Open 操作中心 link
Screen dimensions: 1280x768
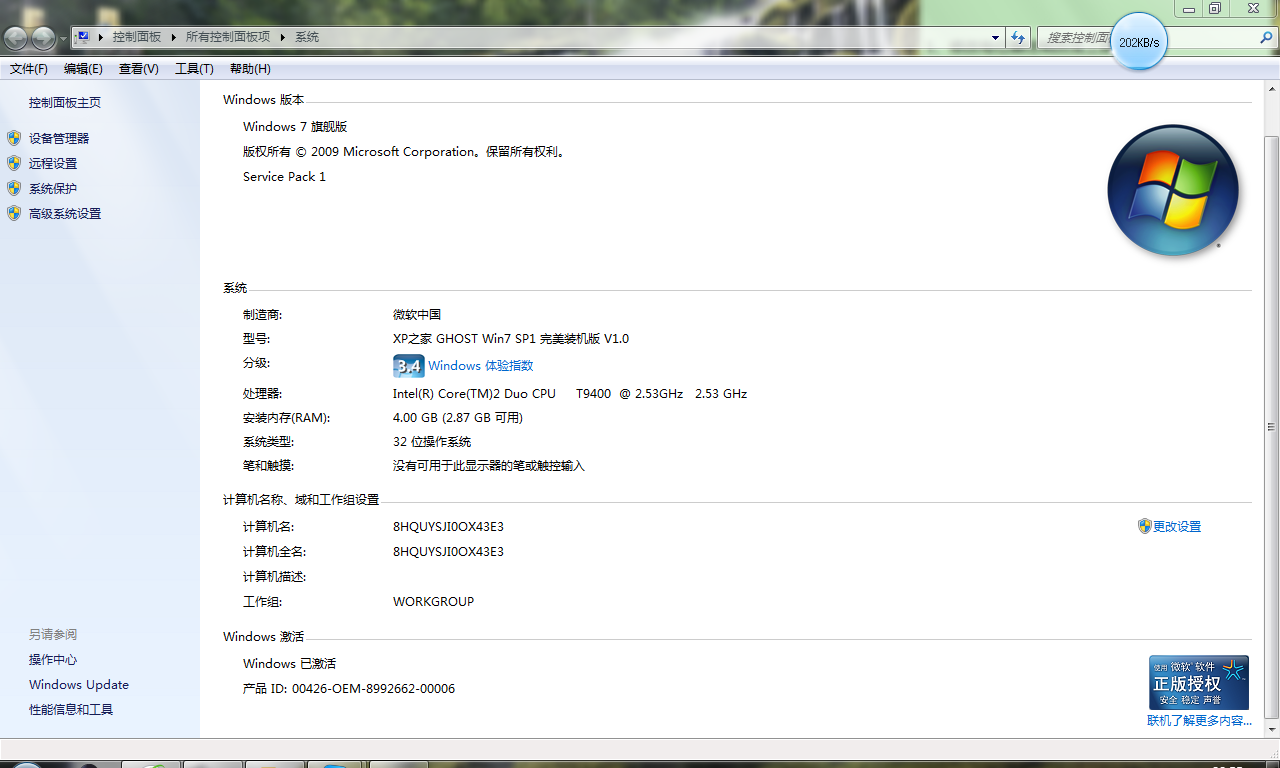(53, 660)
